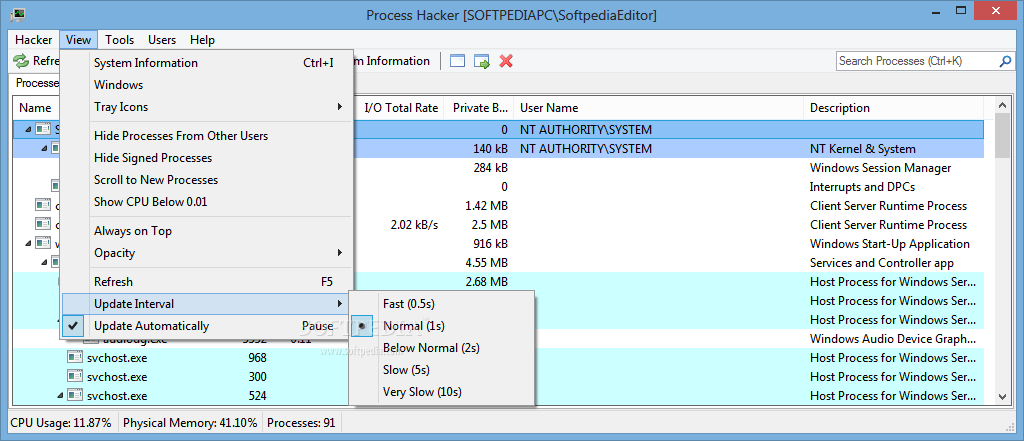The width and height of the screenshot is (1024, 441).
Task: Click the process icon in the 916 kB row
Action: (43, 243)
